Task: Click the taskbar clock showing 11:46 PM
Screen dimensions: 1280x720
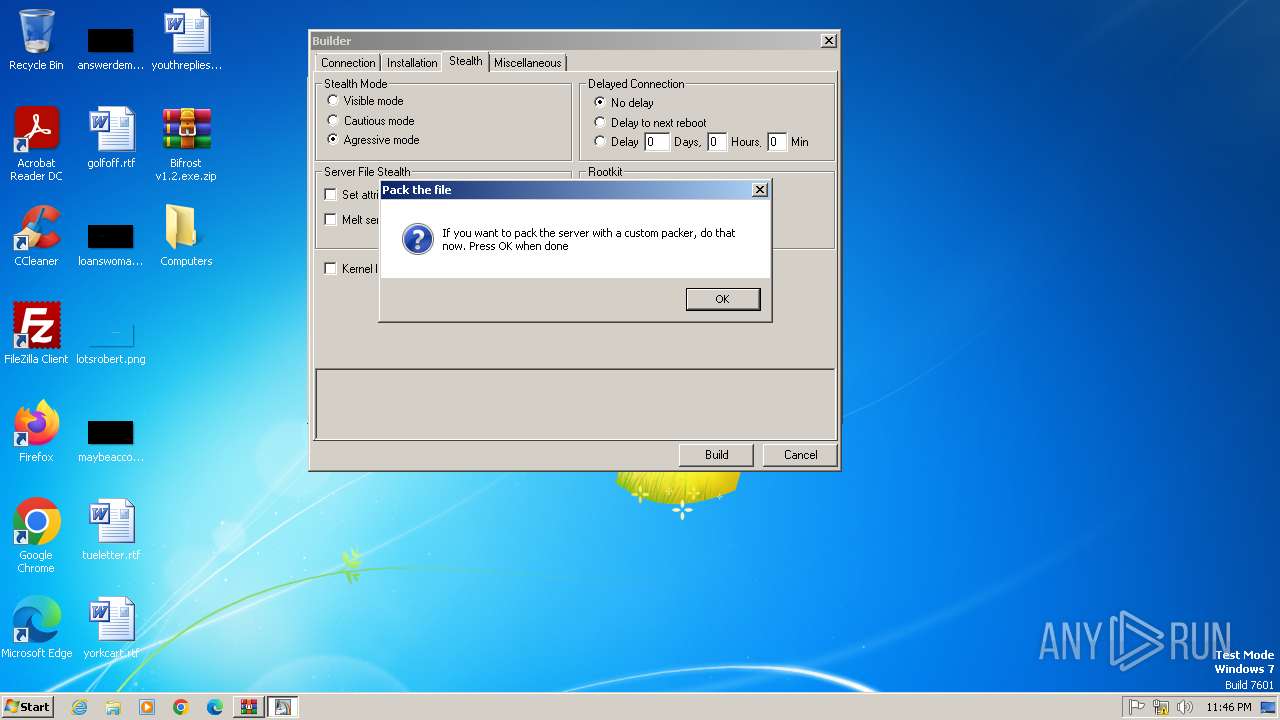Action: 1228,707
